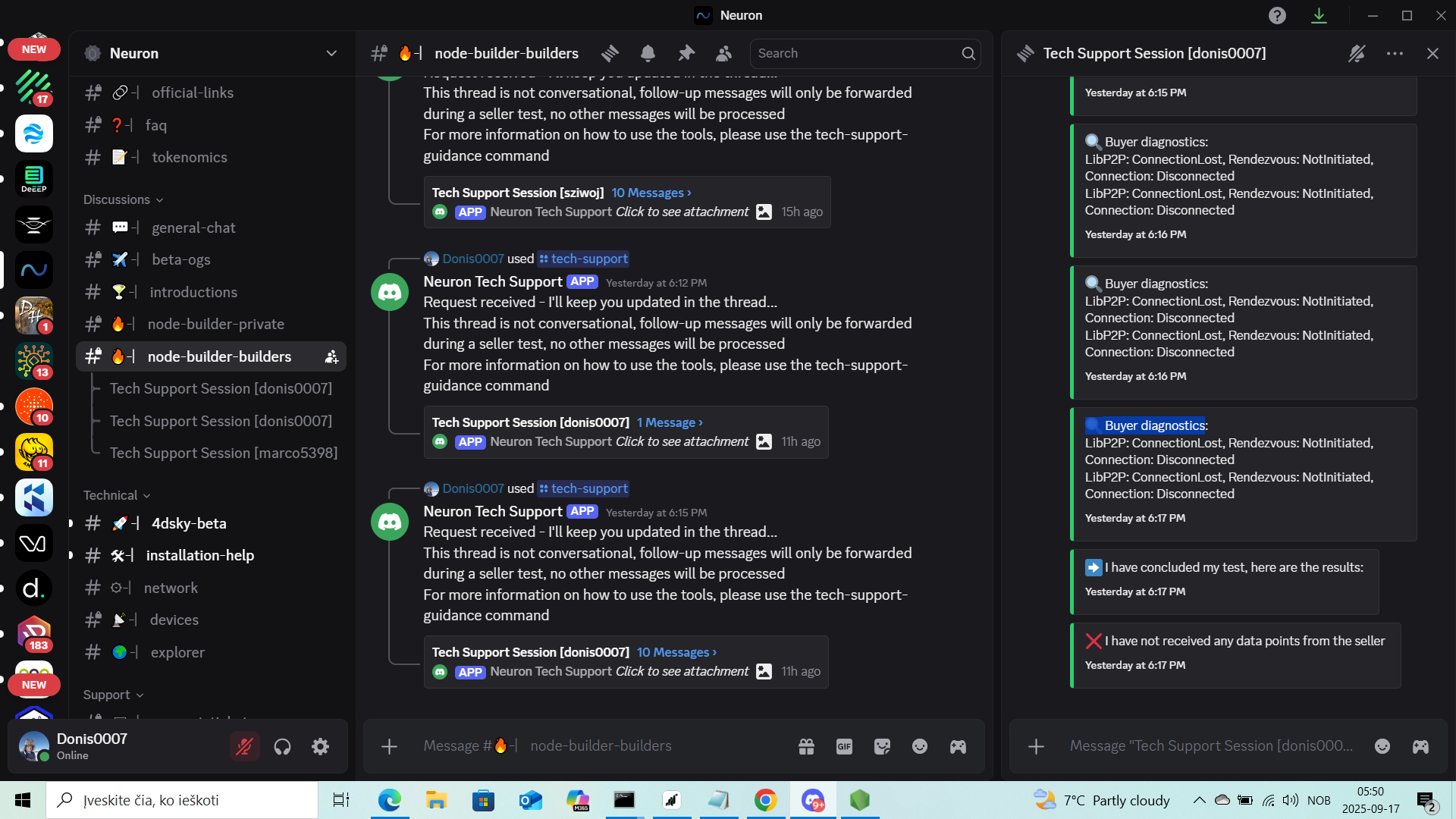Image resolution: width=1456 pixels, height=819 pixels.
Task: Open the DeeEP server icon
Action: (x=34, y=179)
